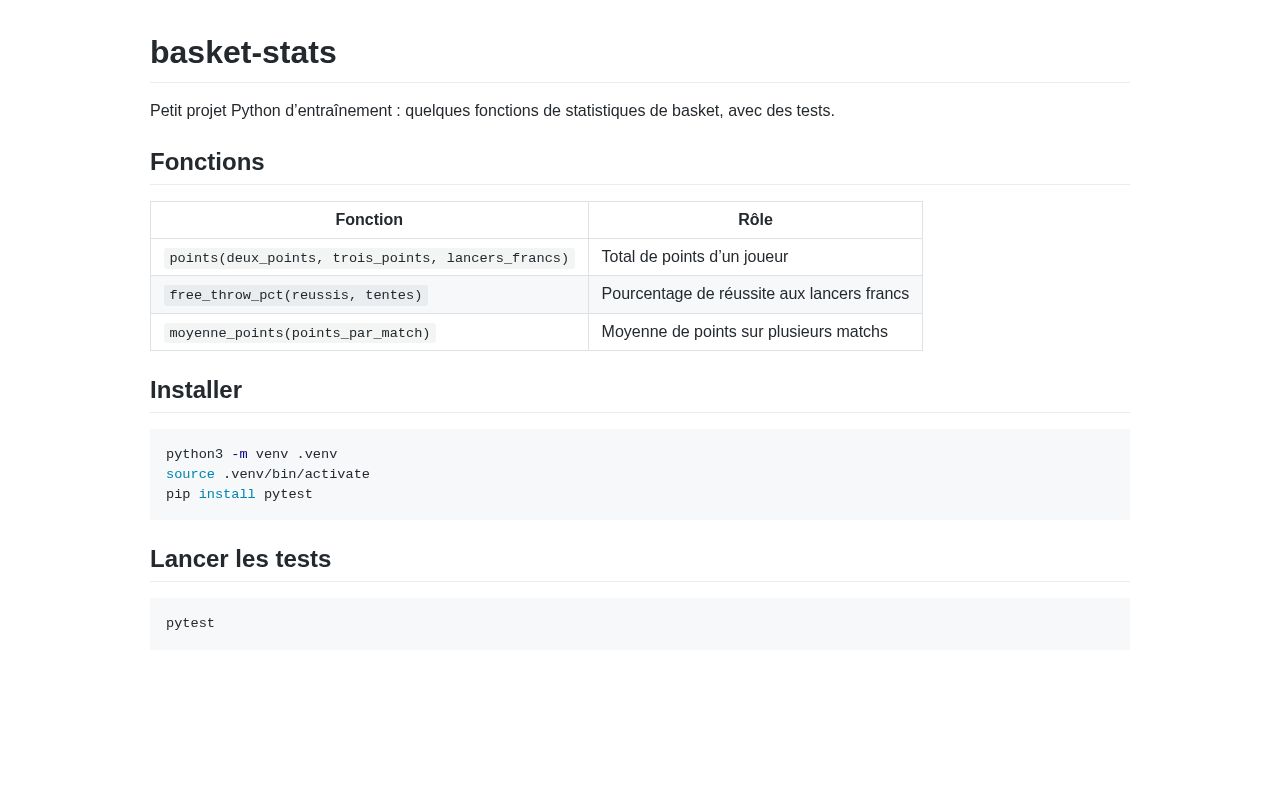Select the 'Lancer les tests' heading

240,559
